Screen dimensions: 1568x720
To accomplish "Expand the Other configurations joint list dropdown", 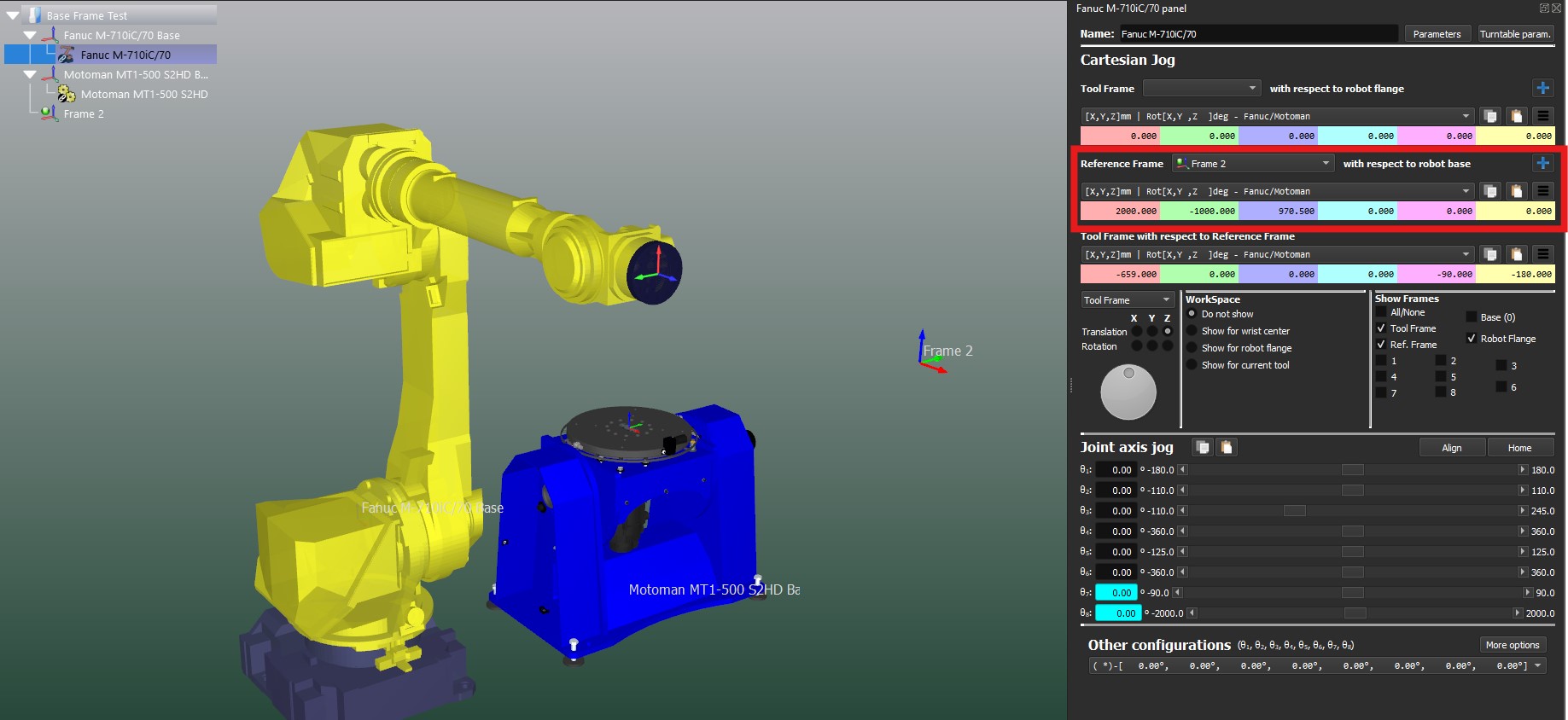I will coord(1538,666).
